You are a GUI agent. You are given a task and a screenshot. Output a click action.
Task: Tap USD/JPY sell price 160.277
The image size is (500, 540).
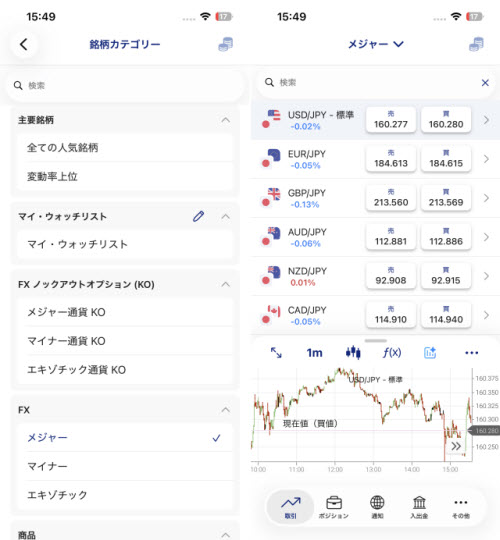[391, 120]
